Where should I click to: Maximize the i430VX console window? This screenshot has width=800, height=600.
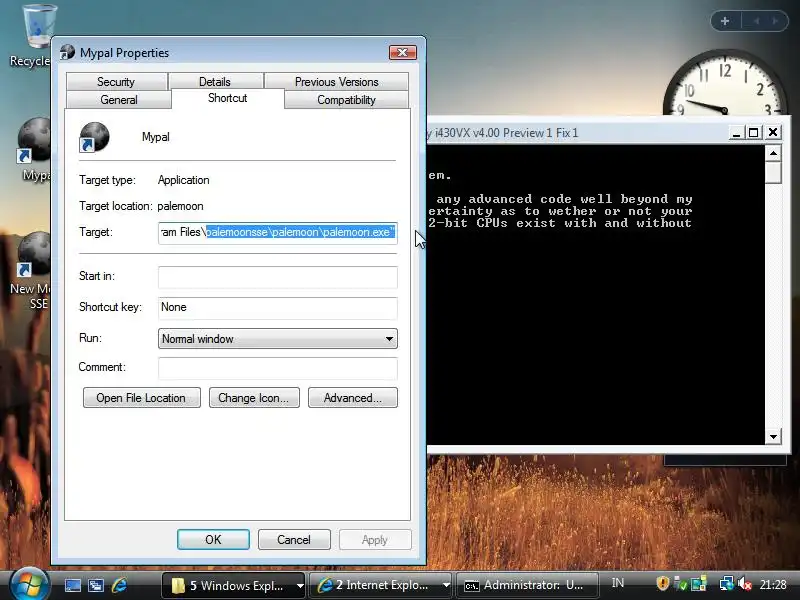coord(754,133)
